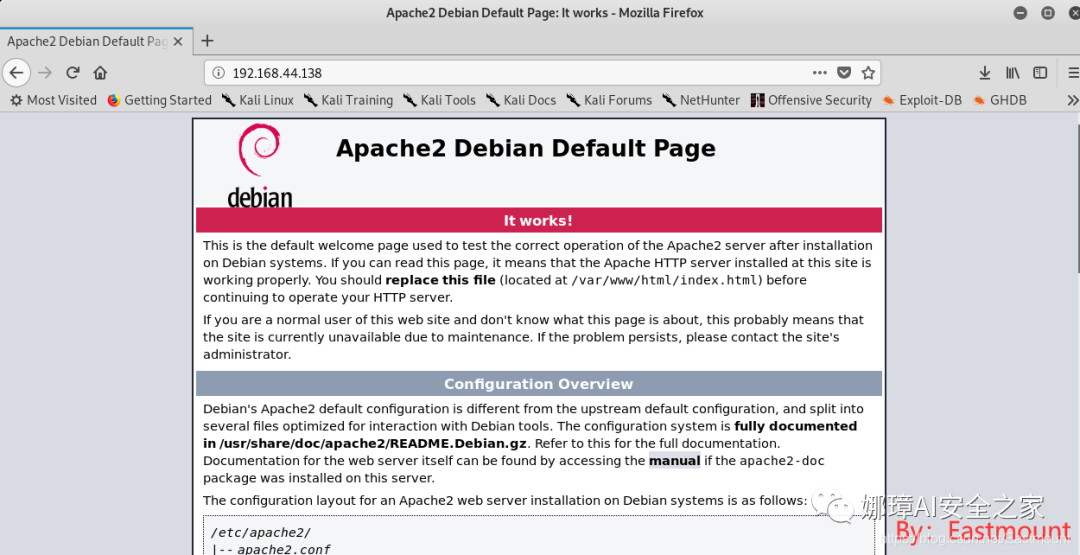Bookmark this page with the star
1080x555 pixels.
(x=868, y=72)
